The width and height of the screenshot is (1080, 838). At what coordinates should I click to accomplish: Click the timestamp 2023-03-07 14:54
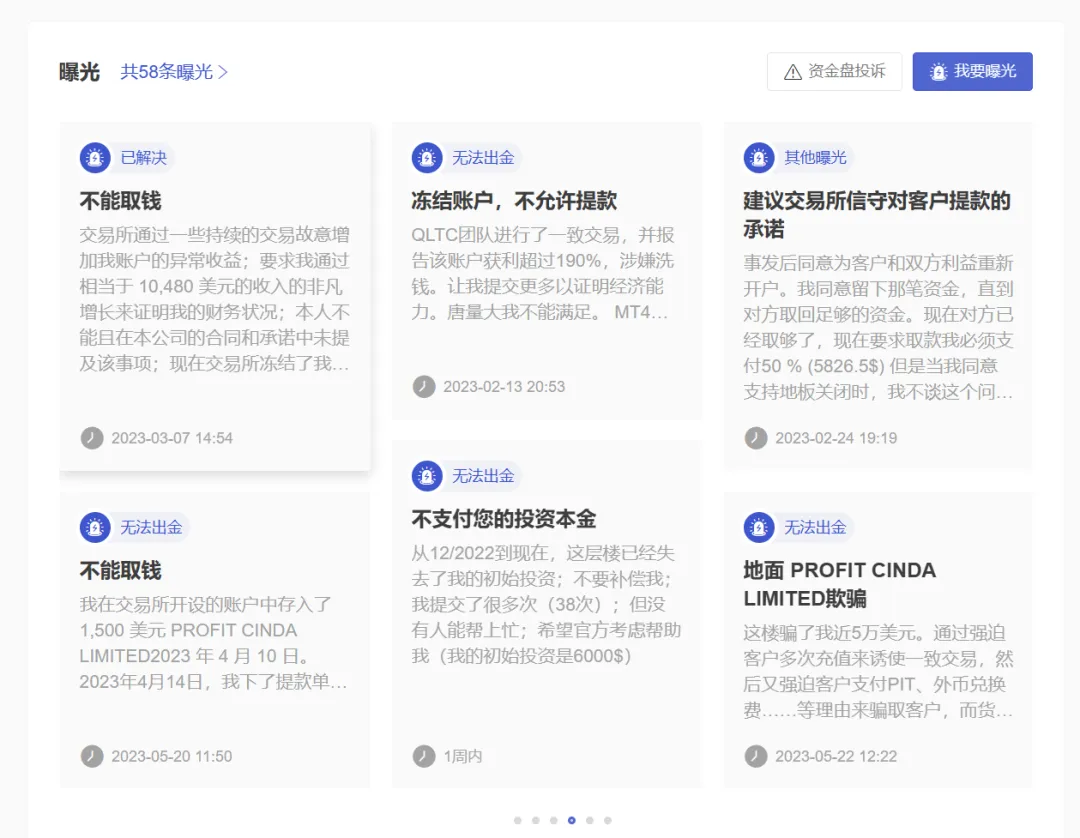pyautogui.click(x=172, y=439)
